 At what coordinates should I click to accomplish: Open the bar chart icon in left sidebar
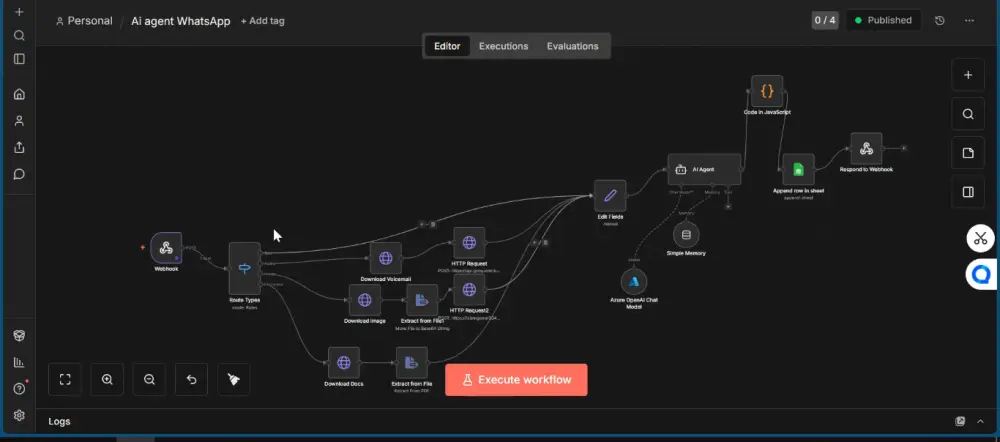point(19,362)
